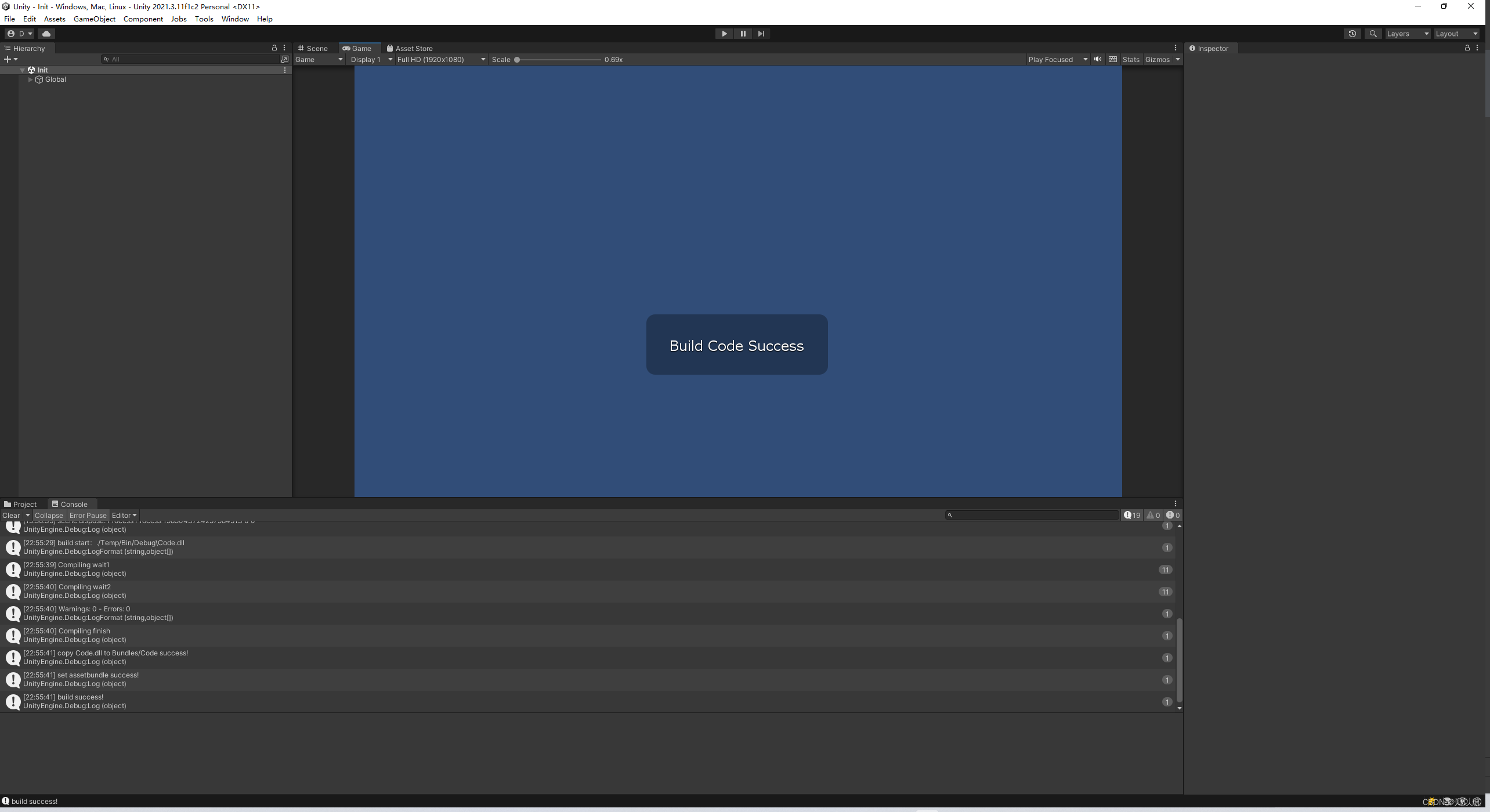
Task: Click the Game view Scale slider
Action: point(558,59)
